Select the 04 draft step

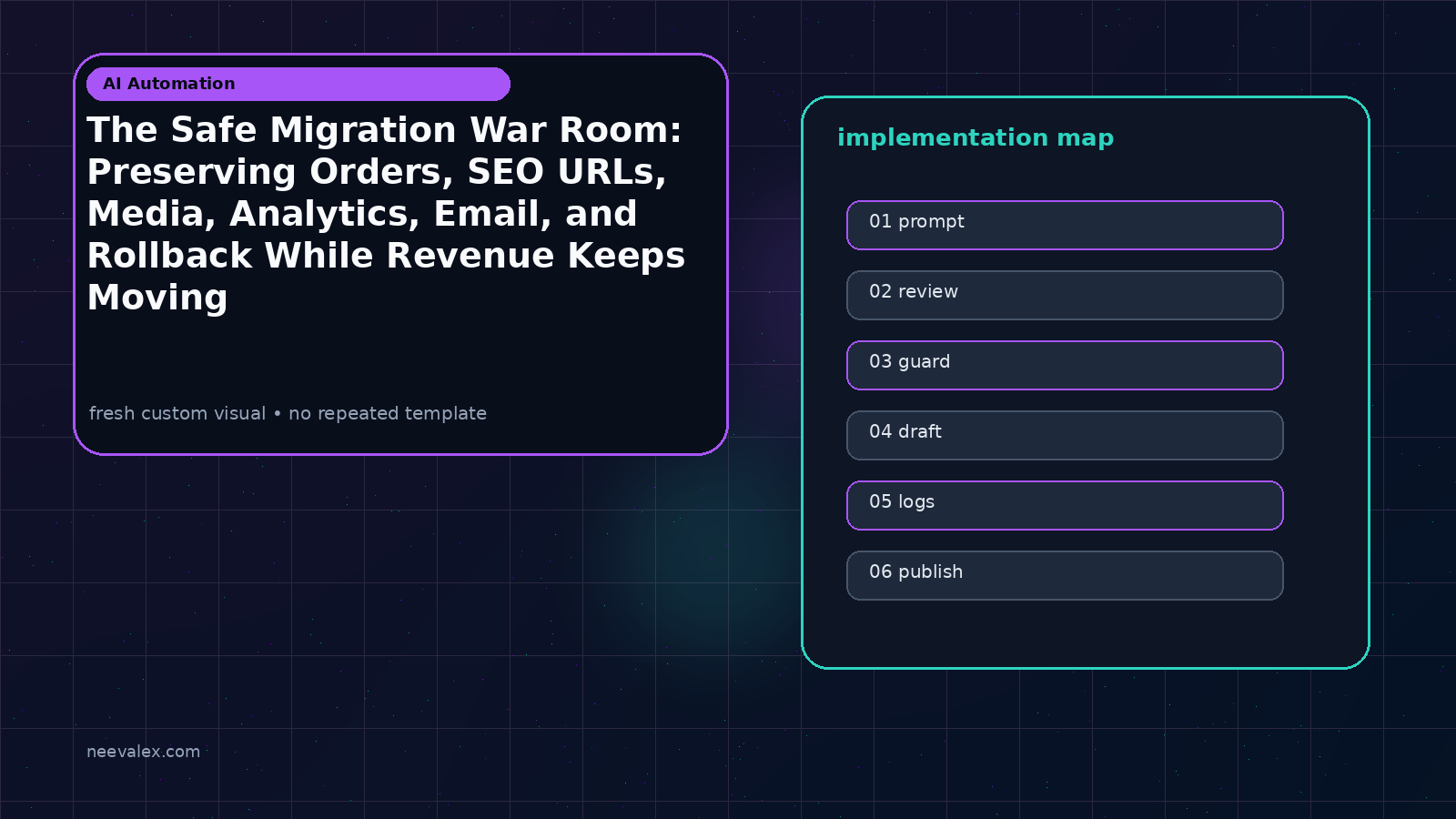[1065, 435]
